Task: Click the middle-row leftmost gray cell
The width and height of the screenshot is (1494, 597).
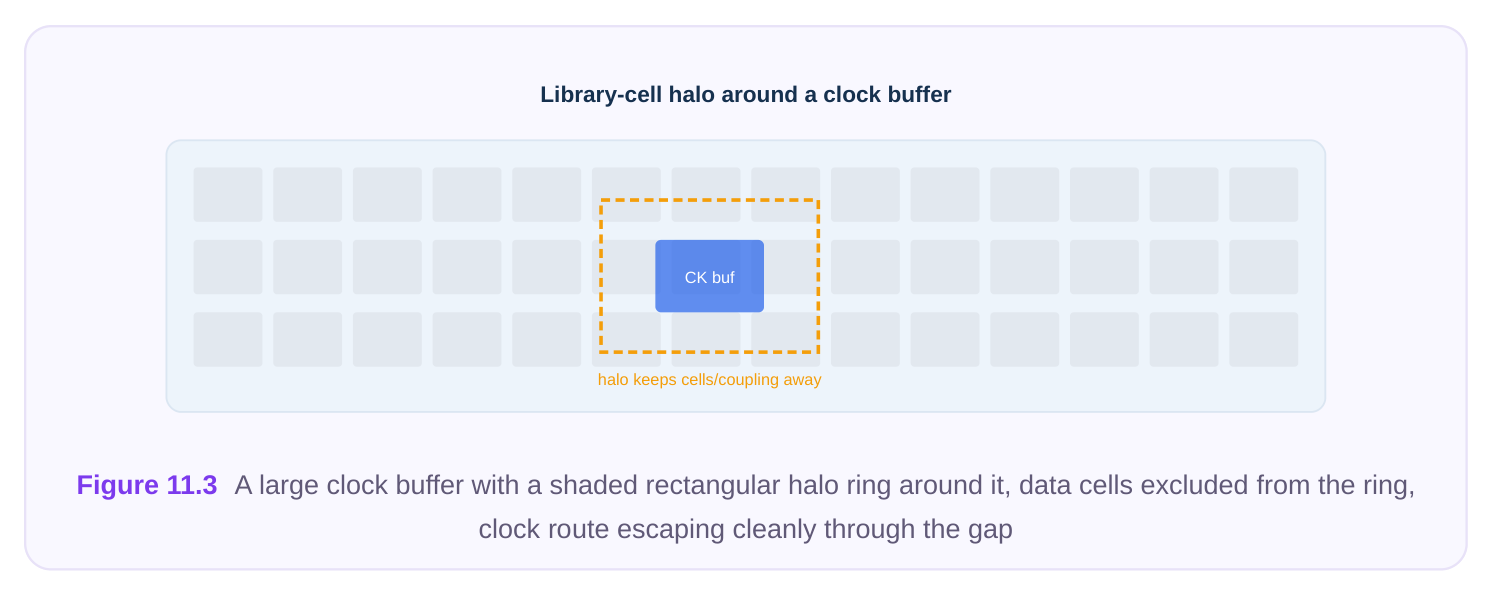Action: click(228, 267)
